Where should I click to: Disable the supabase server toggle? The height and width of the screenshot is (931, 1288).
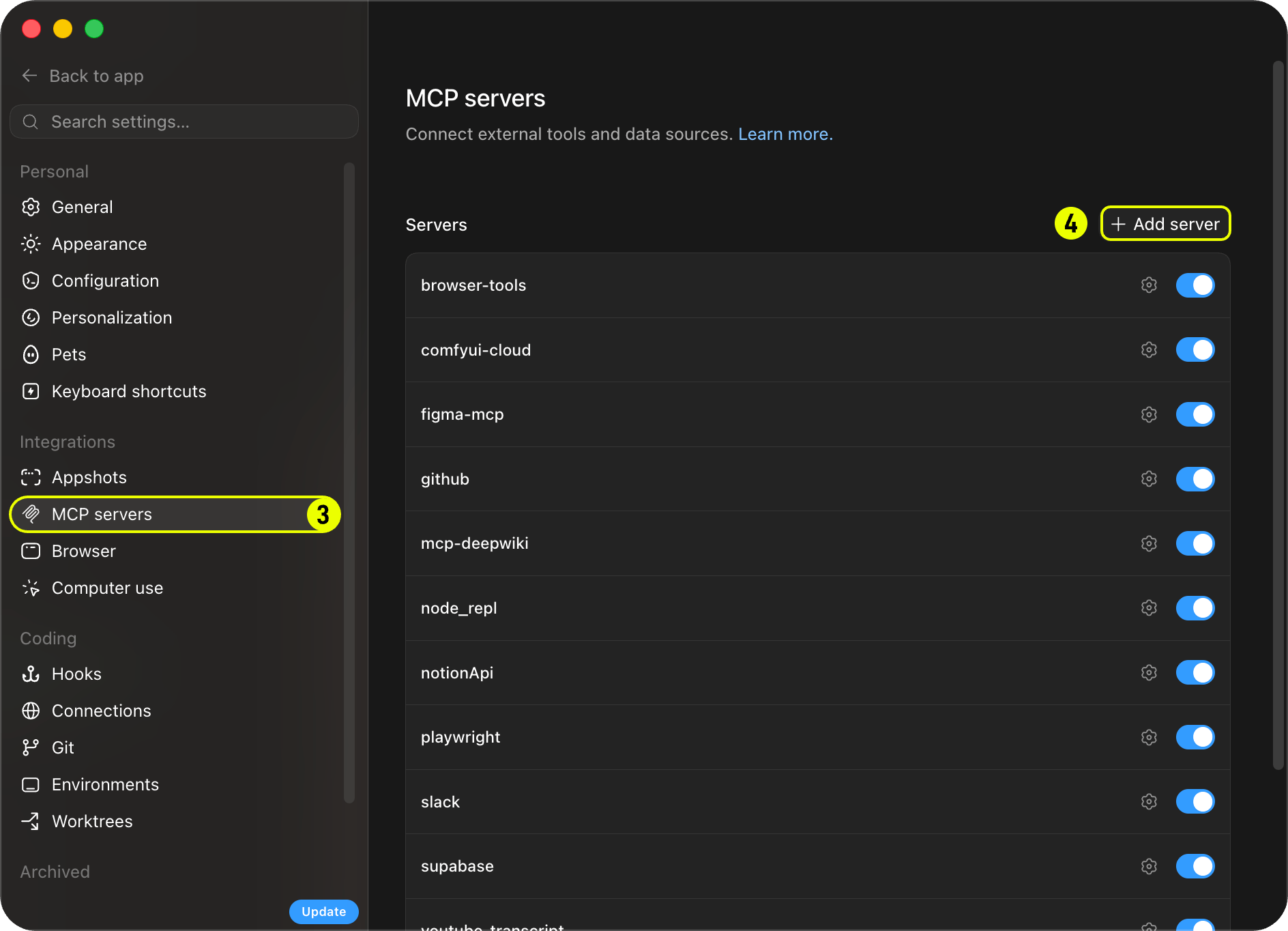point(1195,866)
